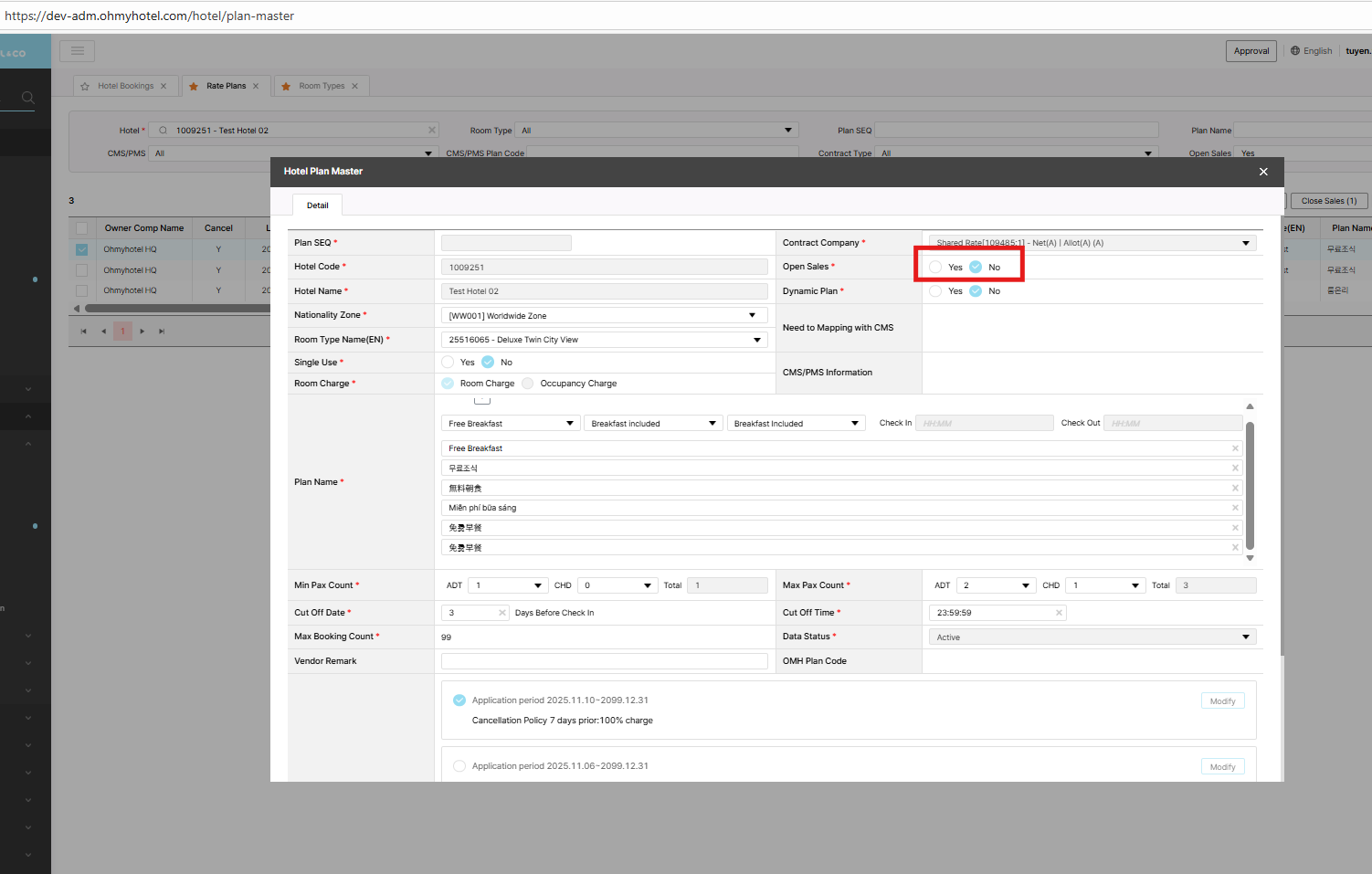Select Yes for Open Sales
Viewport: 1372px width, 874px height.
pyautogui.click(x=935, y=268)
